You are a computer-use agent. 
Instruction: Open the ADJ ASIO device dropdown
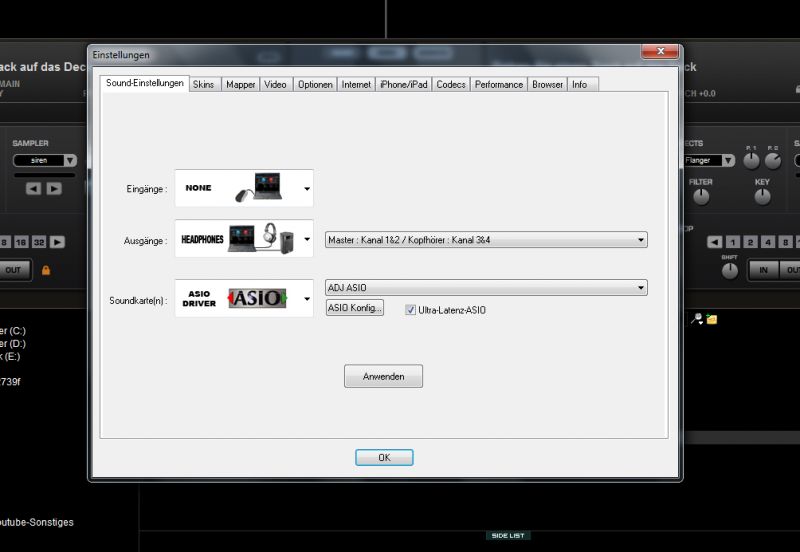click(x=639, y=288)
